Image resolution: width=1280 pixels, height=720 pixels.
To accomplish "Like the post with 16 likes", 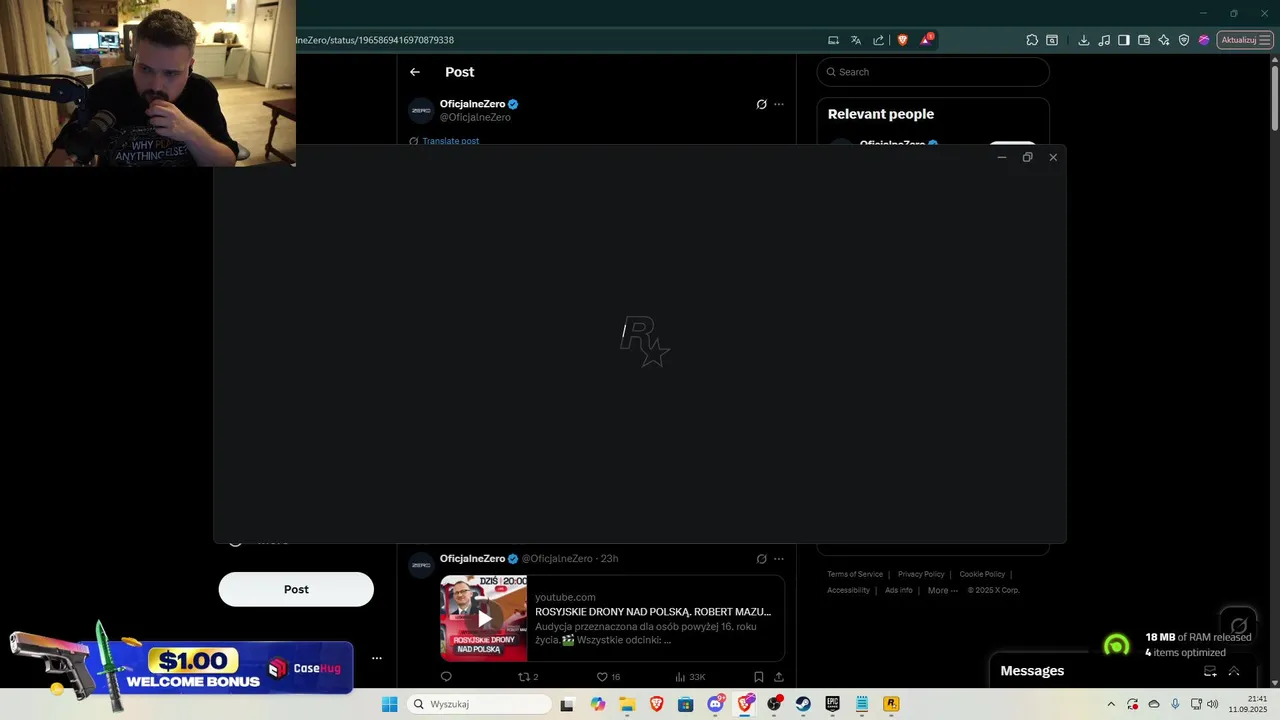I will (608, 677).
